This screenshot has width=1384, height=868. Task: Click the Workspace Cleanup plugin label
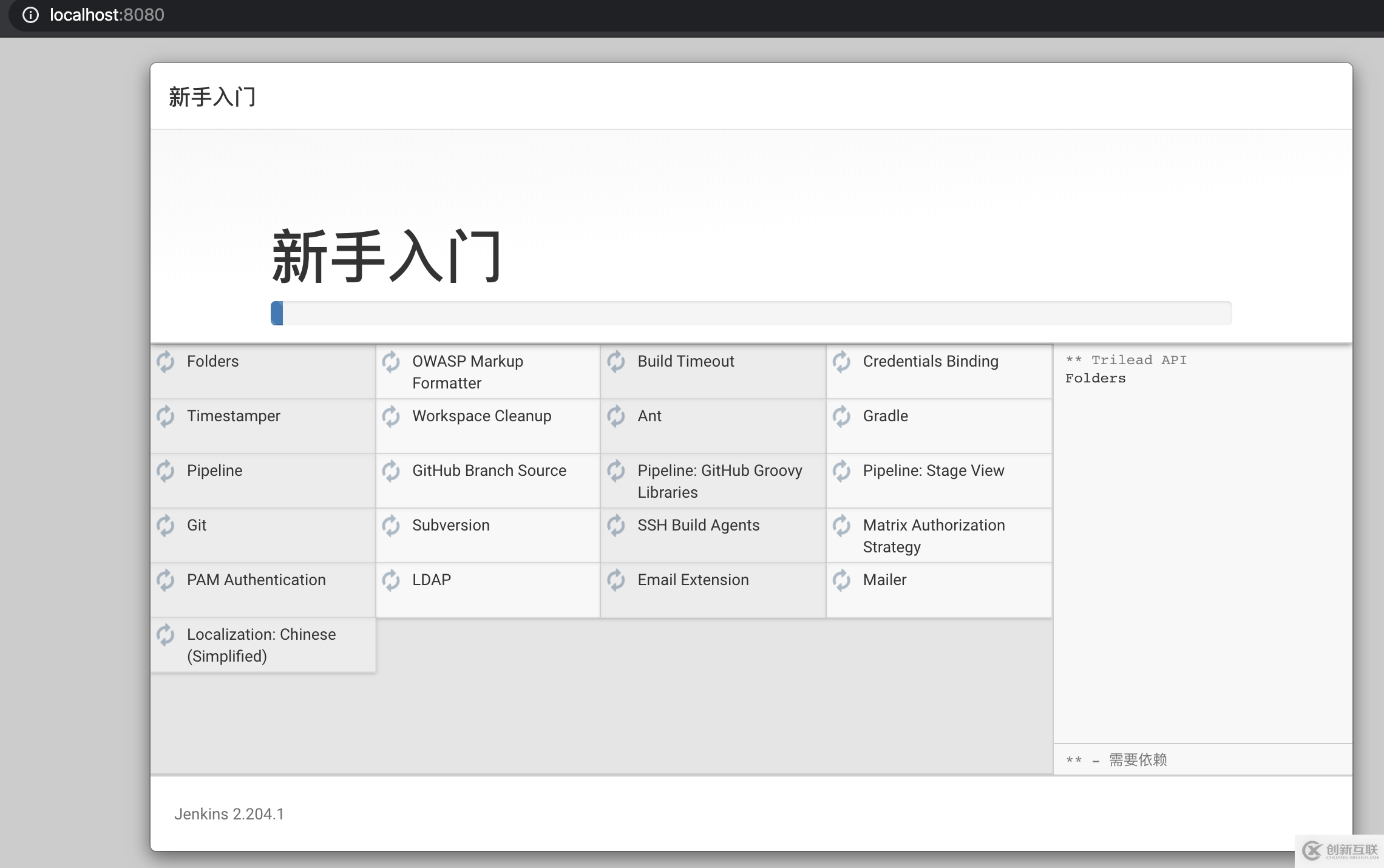pyautogui.click(x=482, y=416)
